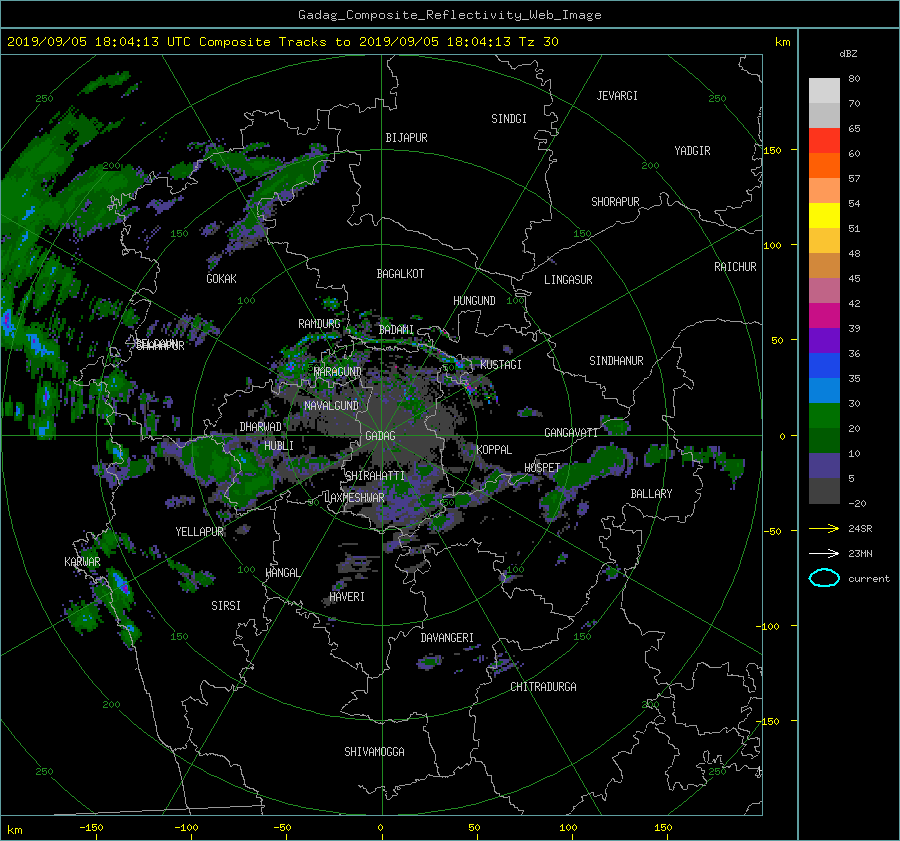Select the green 30 dBZ color swatch
Screen dimensions: 900x841
pyautogui.click(x=824, y=415)
